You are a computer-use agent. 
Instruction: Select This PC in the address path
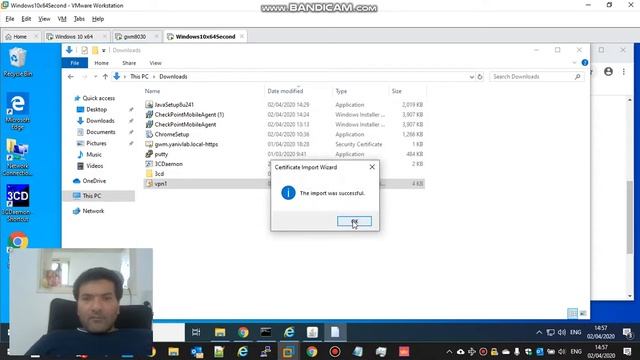pyautogui.click(x=139, y=76)
